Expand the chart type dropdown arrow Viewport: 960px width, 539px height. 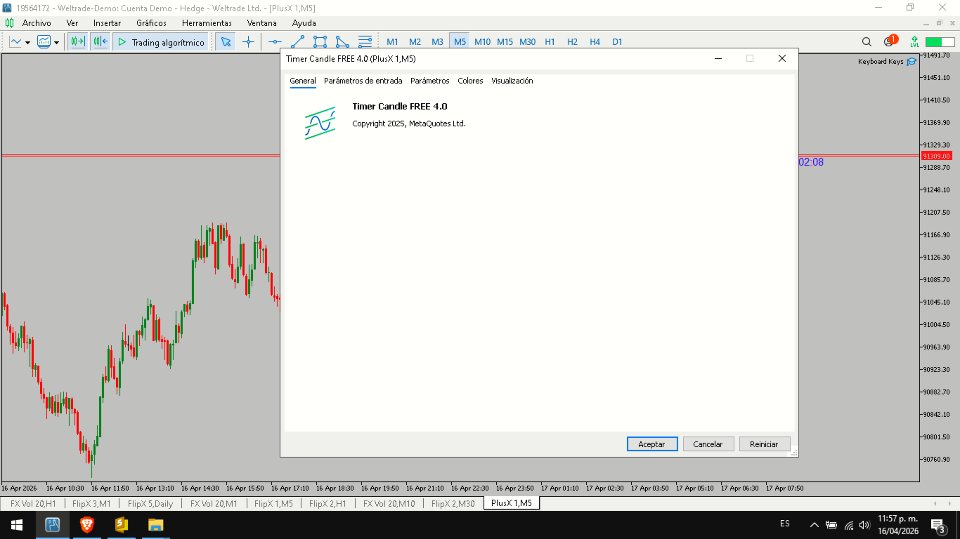[28, 42]
